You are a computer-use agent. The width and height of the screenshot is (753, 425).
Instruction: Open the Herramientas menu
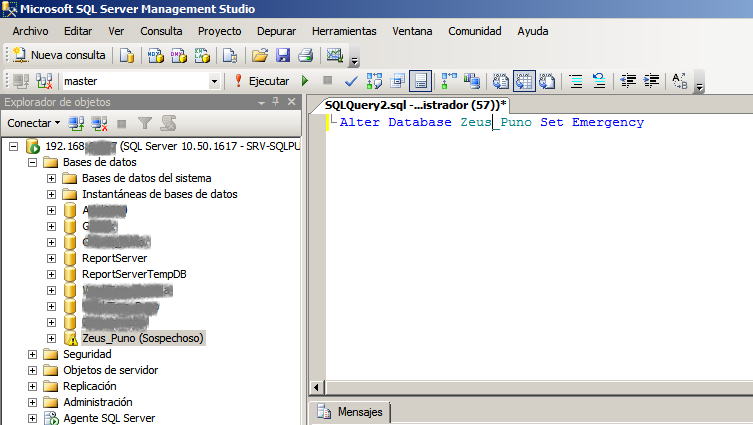344,31
